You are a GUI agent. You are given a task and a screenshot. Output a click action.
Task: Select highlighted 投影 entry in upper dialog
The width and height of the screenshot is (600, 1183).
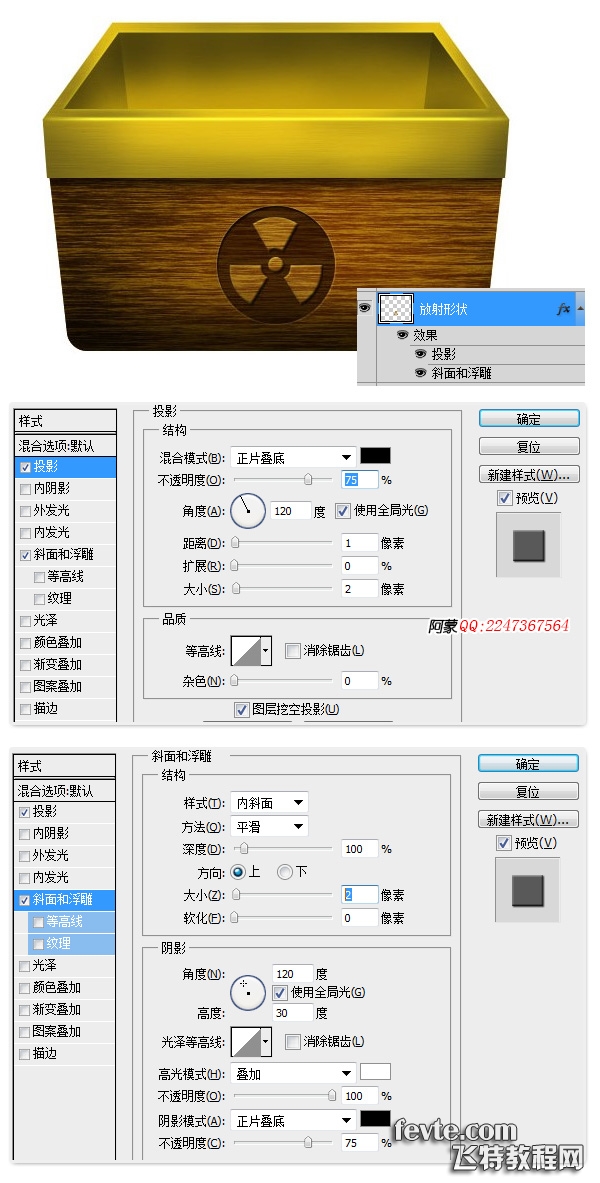point(66,467)
